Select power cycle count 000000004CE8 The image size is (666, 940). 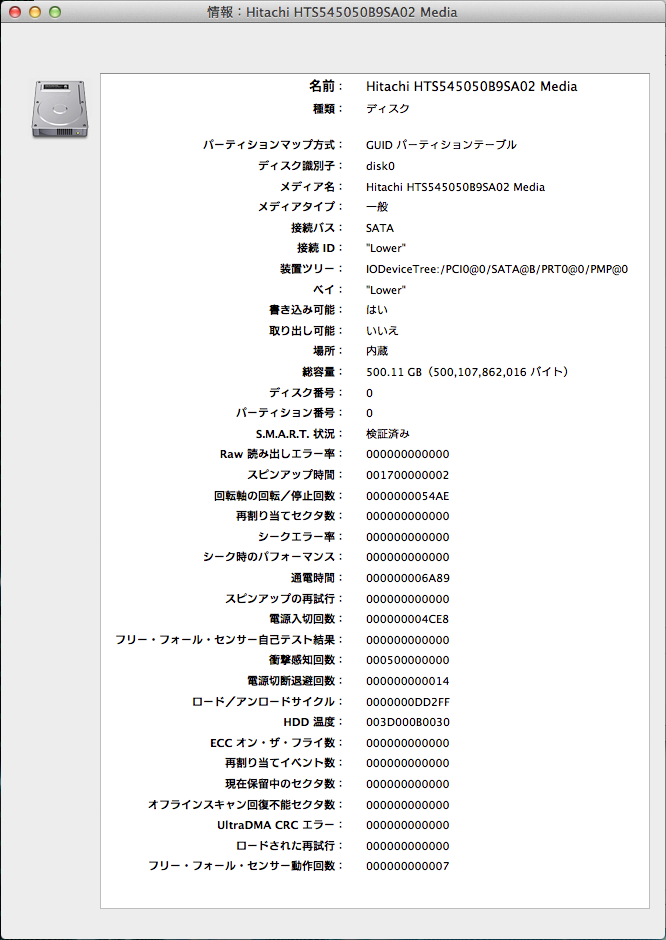point(408,619)
